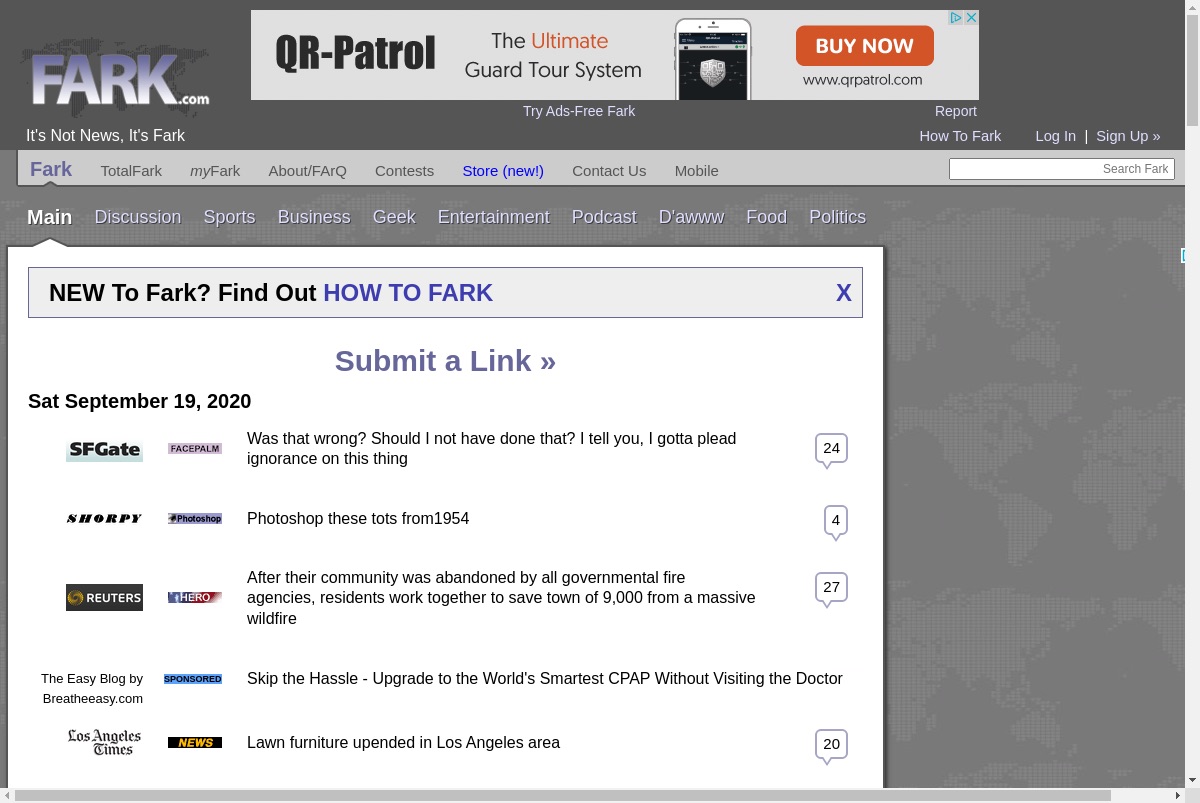Screen dimensions: 1200x803
Task: Open the Food tab
Action: pos(767,217)
